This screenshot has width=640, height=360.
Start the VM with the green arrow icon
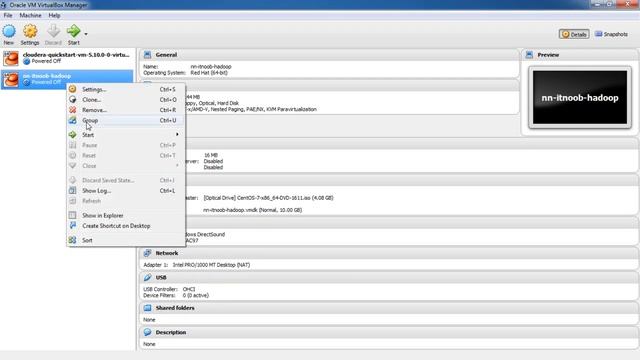point(73,31)
